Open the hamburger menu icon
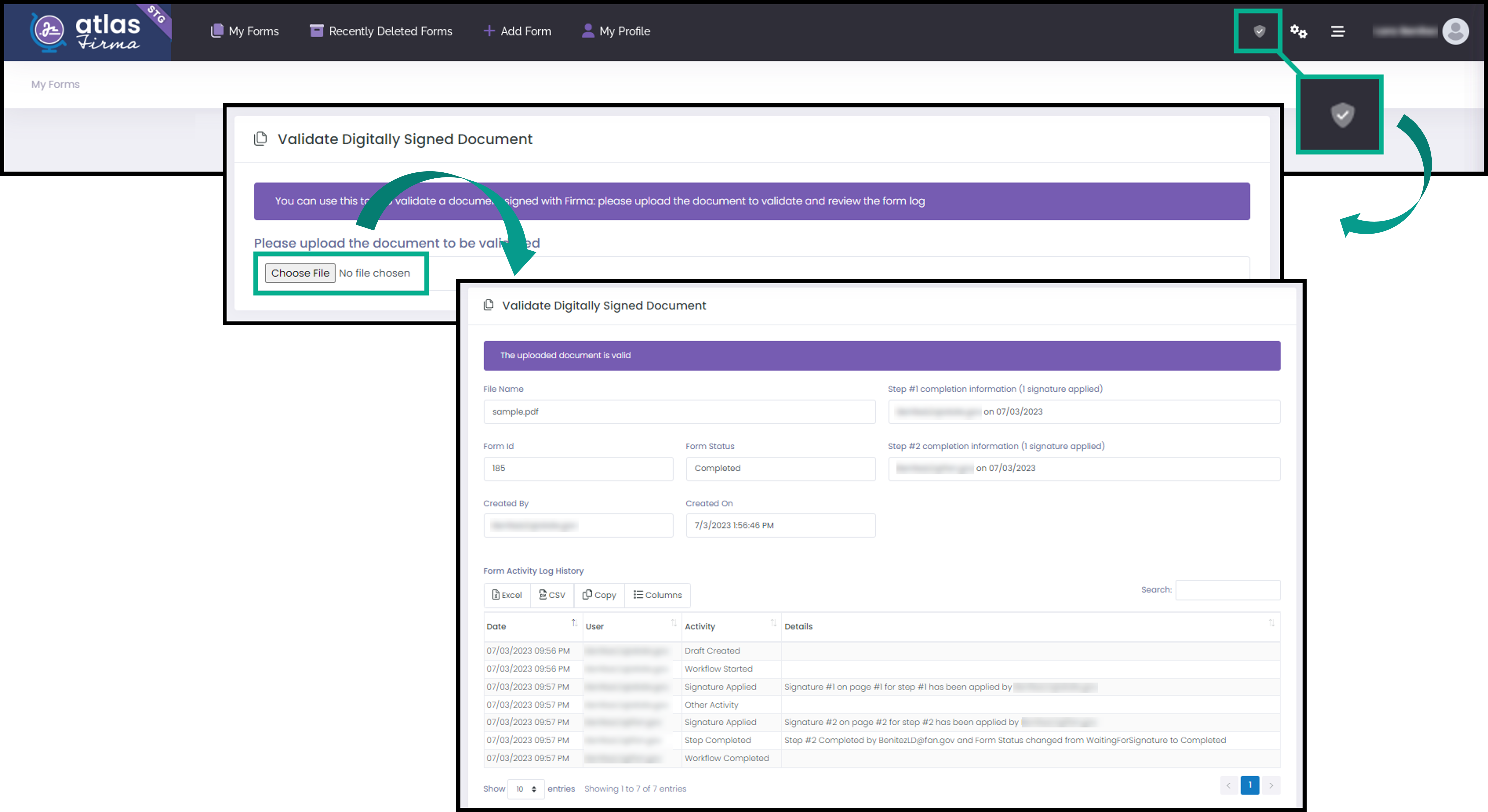This screenshot has width=1488, height=812. point(1338,31)
